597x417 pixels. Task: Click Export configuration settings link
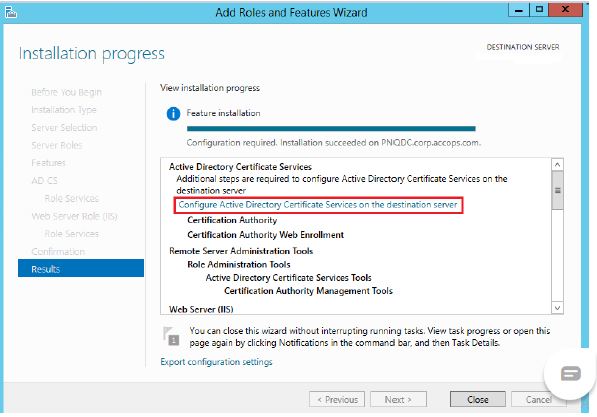coord(216,362)
